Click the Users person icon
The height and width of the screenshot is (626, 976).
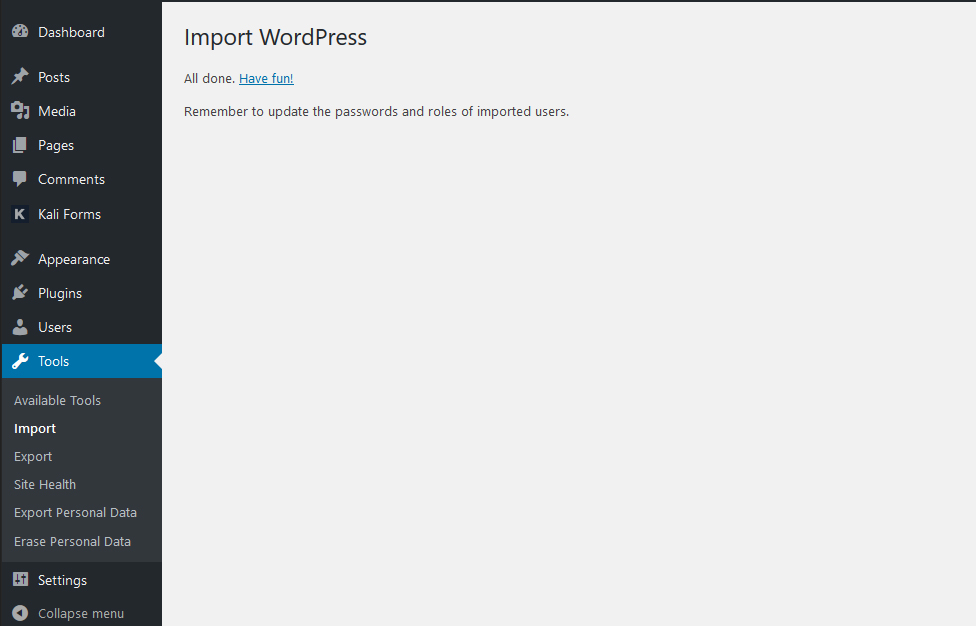pos(20,327)
